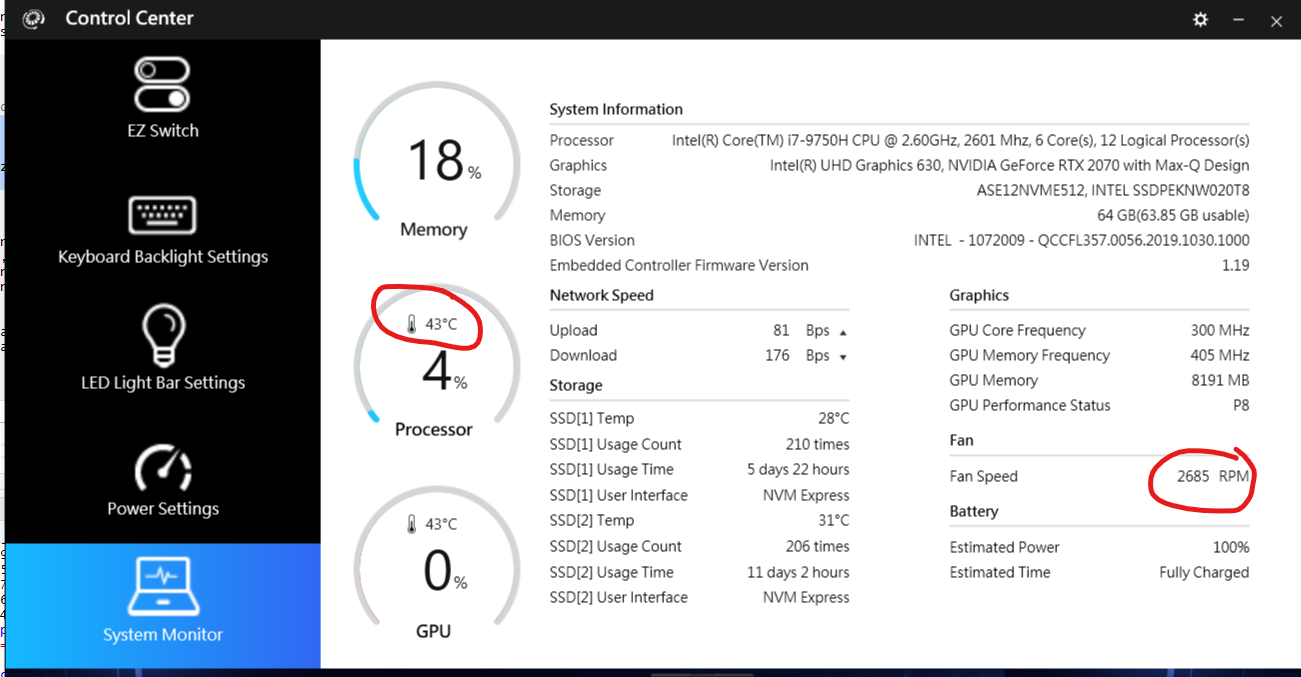Viewport: 1301px width, 677px height.
Task: Click the RTX 2070 graphics value
Action: (1009, 166)
